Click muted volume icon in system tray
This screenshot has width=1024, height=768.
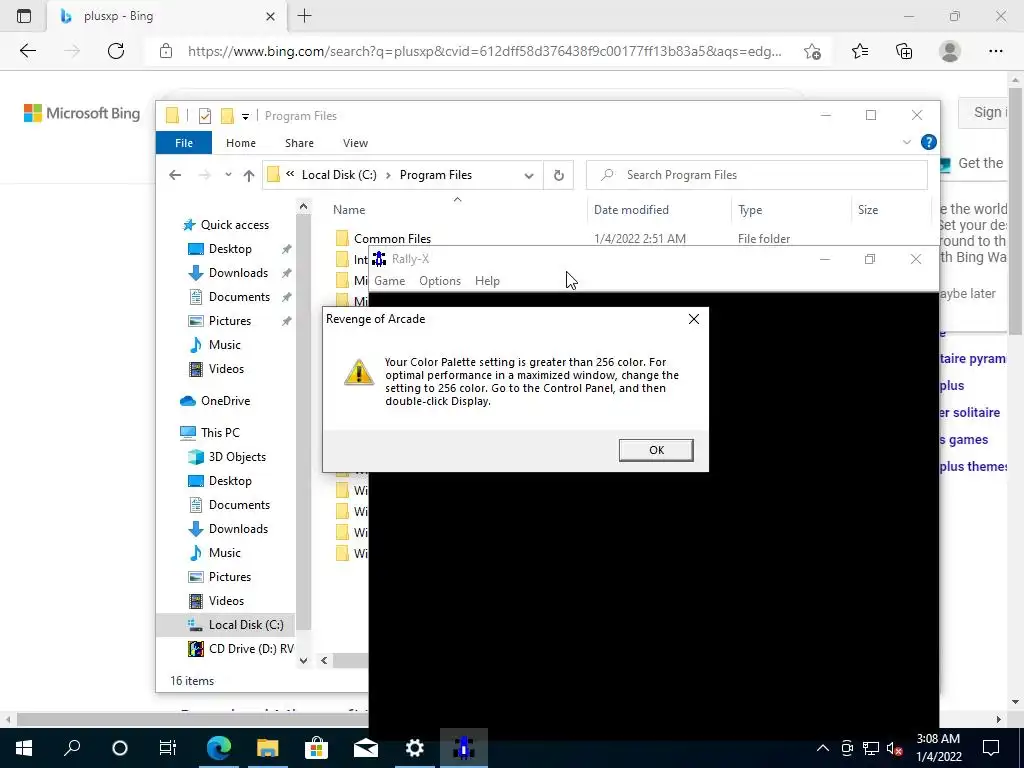[894, 748]
